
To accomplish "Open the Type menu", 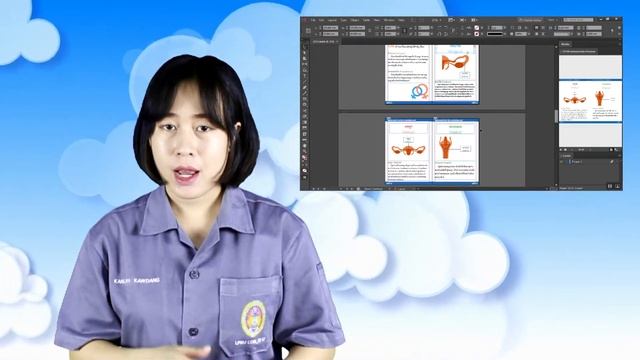I will [x=344, y=20].
